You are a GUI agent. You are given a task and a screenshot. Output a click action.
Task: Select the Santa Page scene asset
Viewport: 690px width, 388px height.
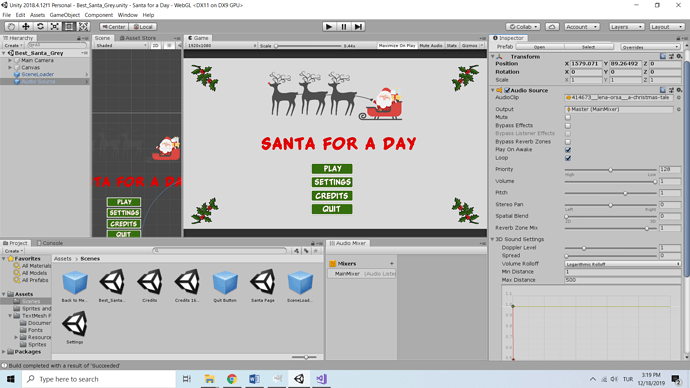click(x=263, y=286)
